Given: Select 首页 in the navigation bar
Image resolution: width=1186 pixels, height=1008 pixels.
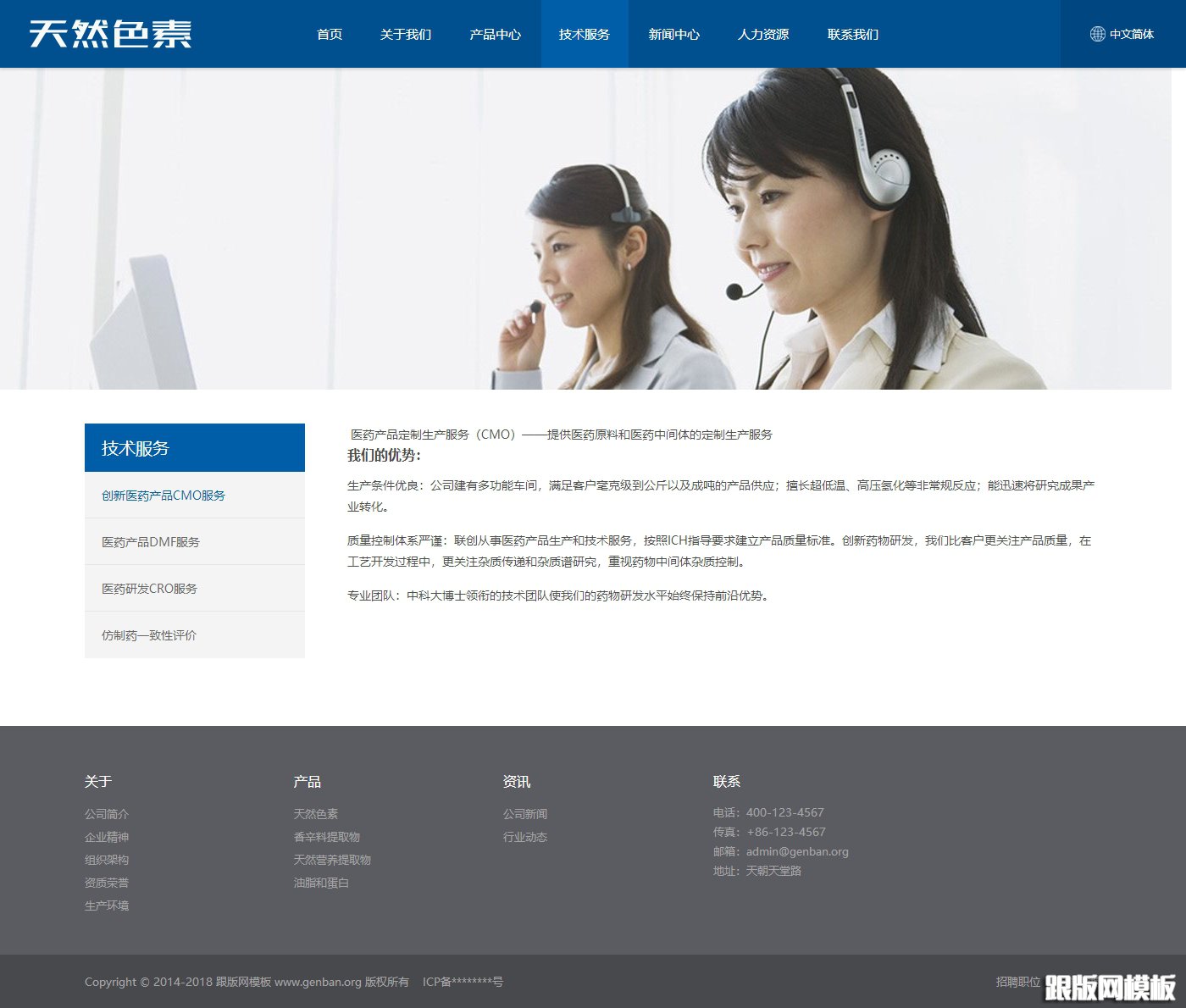Looking at the screenshot, I should pos(330,34).
